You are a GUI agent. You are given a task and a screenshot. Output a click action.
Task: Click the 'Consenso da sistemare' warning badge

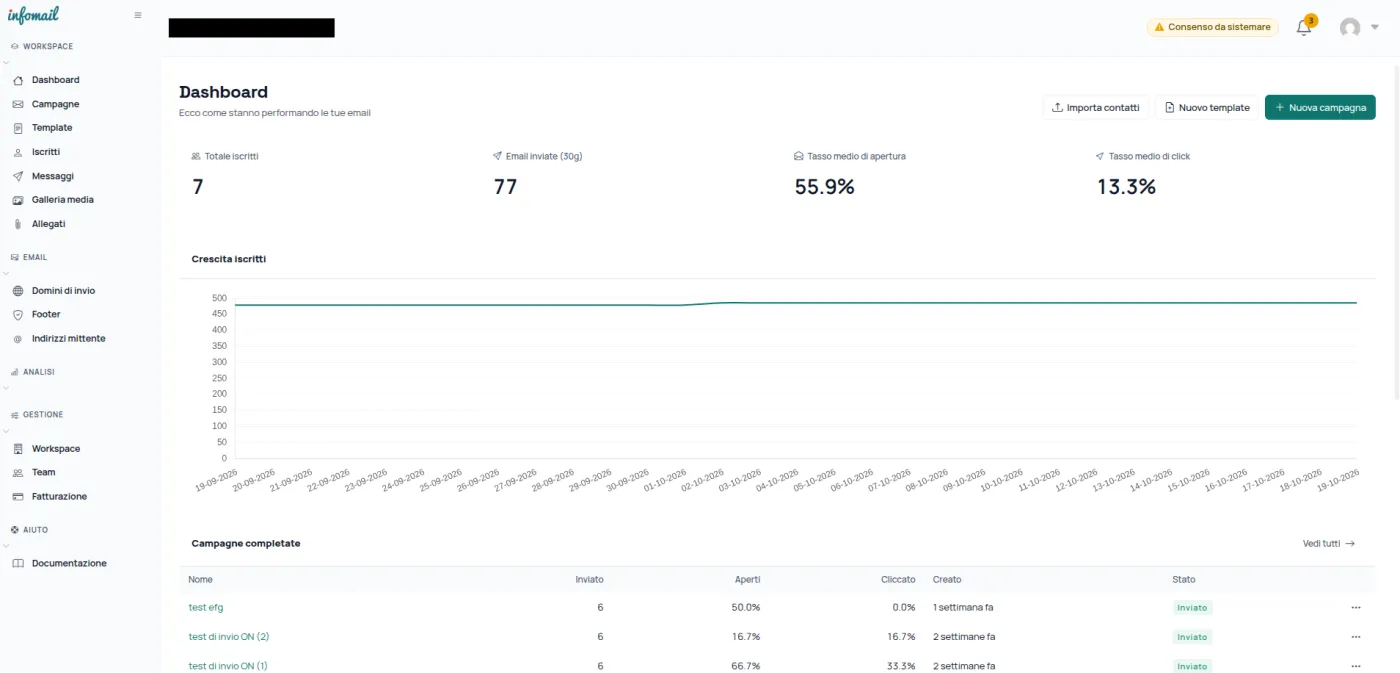pos(1212,27)
